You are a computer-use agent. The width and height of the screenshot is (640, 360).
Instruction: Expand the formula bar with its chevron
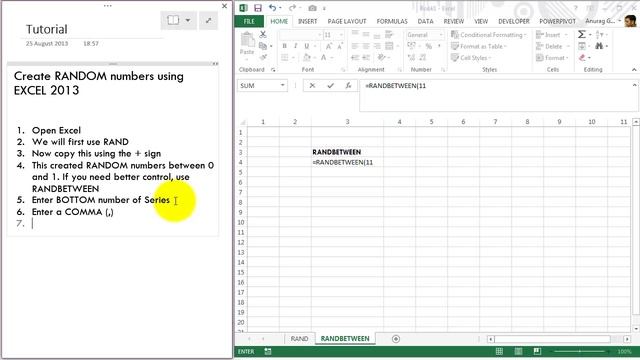(x=634, y=85)
